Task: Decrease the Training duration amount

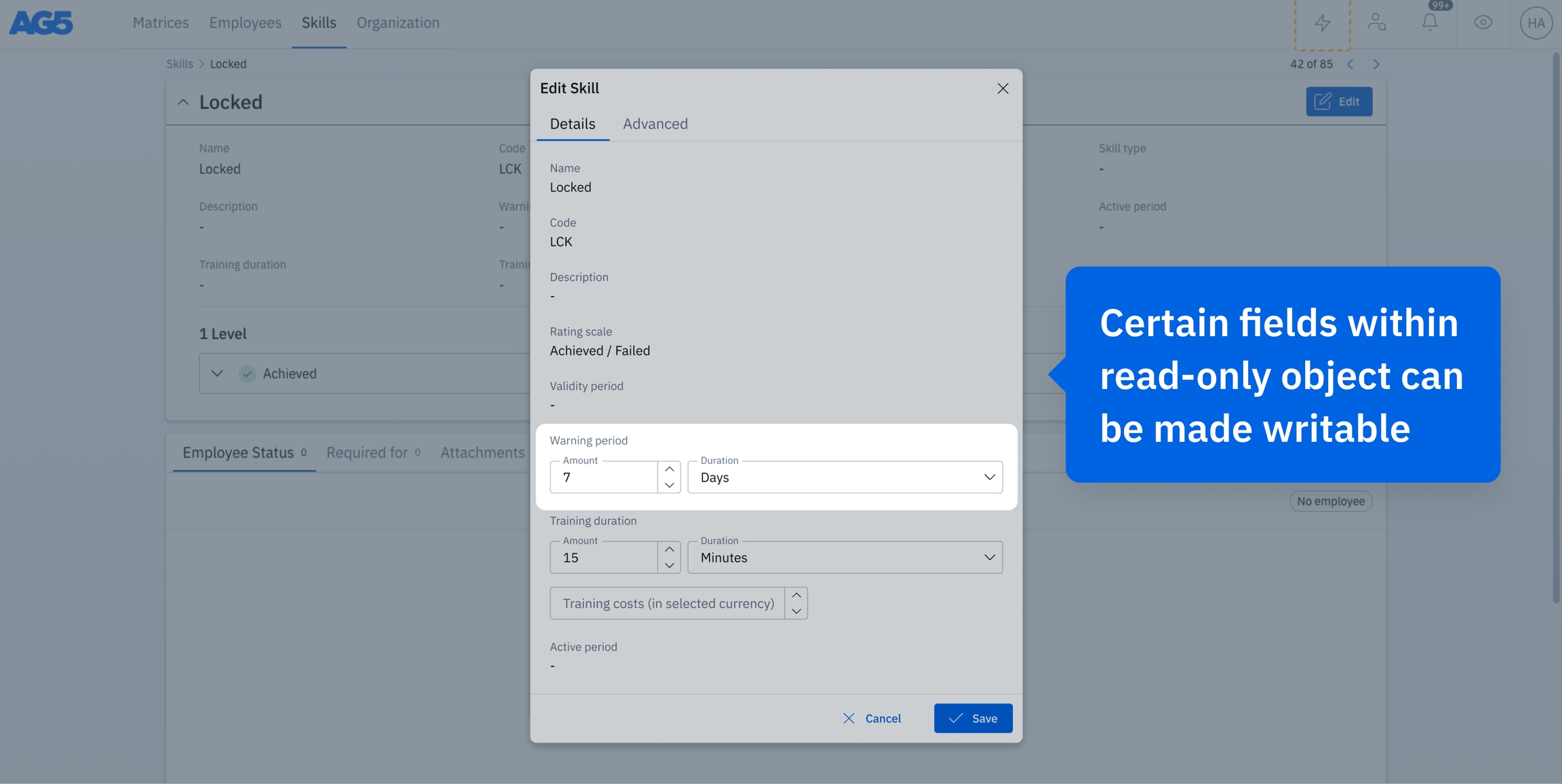Action: 669,566
